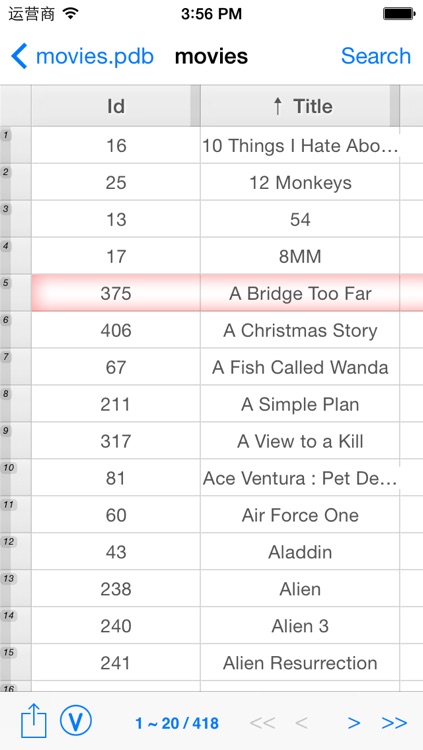423x750 pixels.
Task: Tap the previous page arrow
Action: tap(301, 723)
